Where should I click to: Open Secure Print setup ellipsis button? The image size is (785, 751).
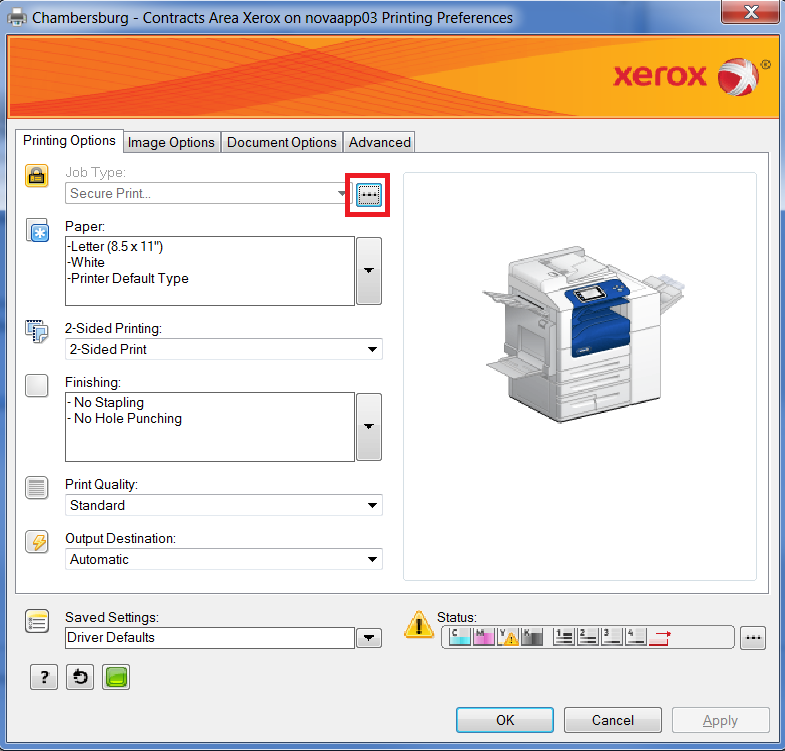click(x=369, y=195)
